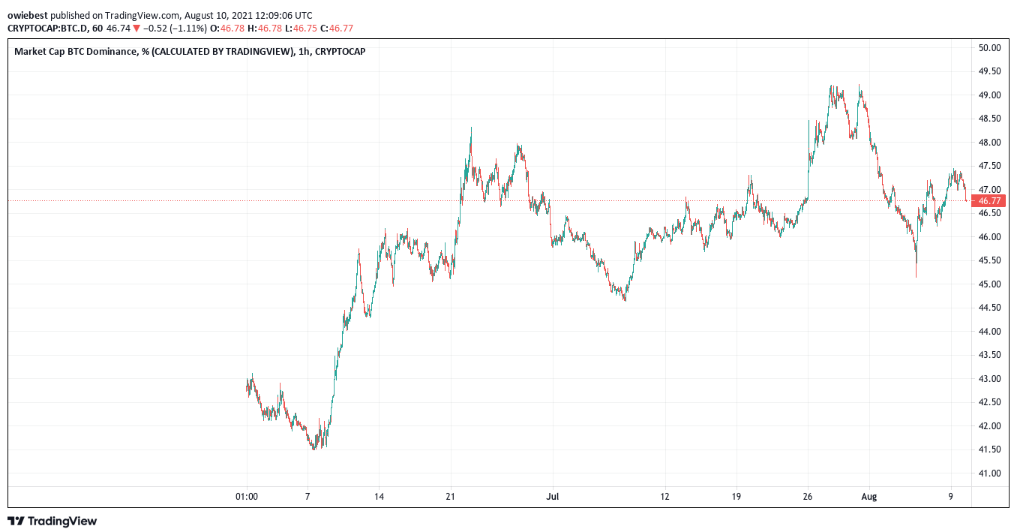Click the 48.00 price axis label
This screenshot has width=1021, height=529.
[x=990, y=142]
